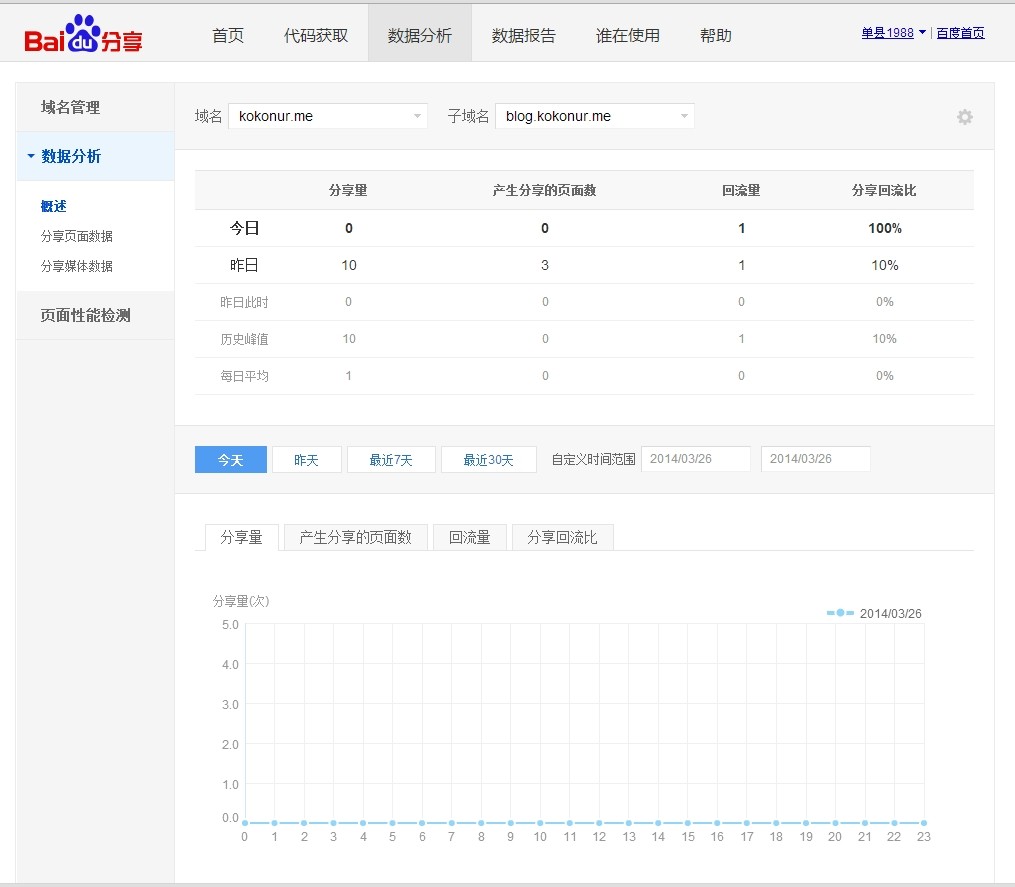Go to 首页 in top navigation
The height and width of the screenshot is (887, 1015).
(x=228, y=36)
